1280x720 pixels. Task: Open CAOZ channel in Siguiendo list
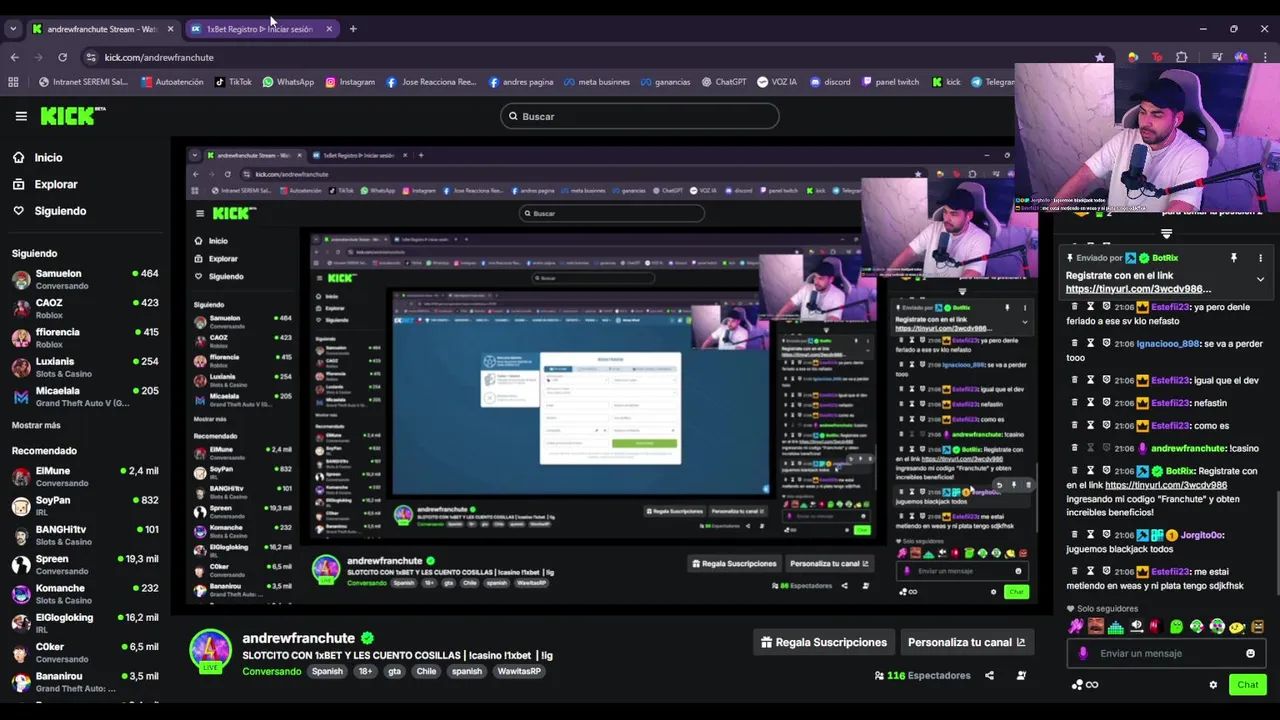pyautogui.click(x=85, y=308)
